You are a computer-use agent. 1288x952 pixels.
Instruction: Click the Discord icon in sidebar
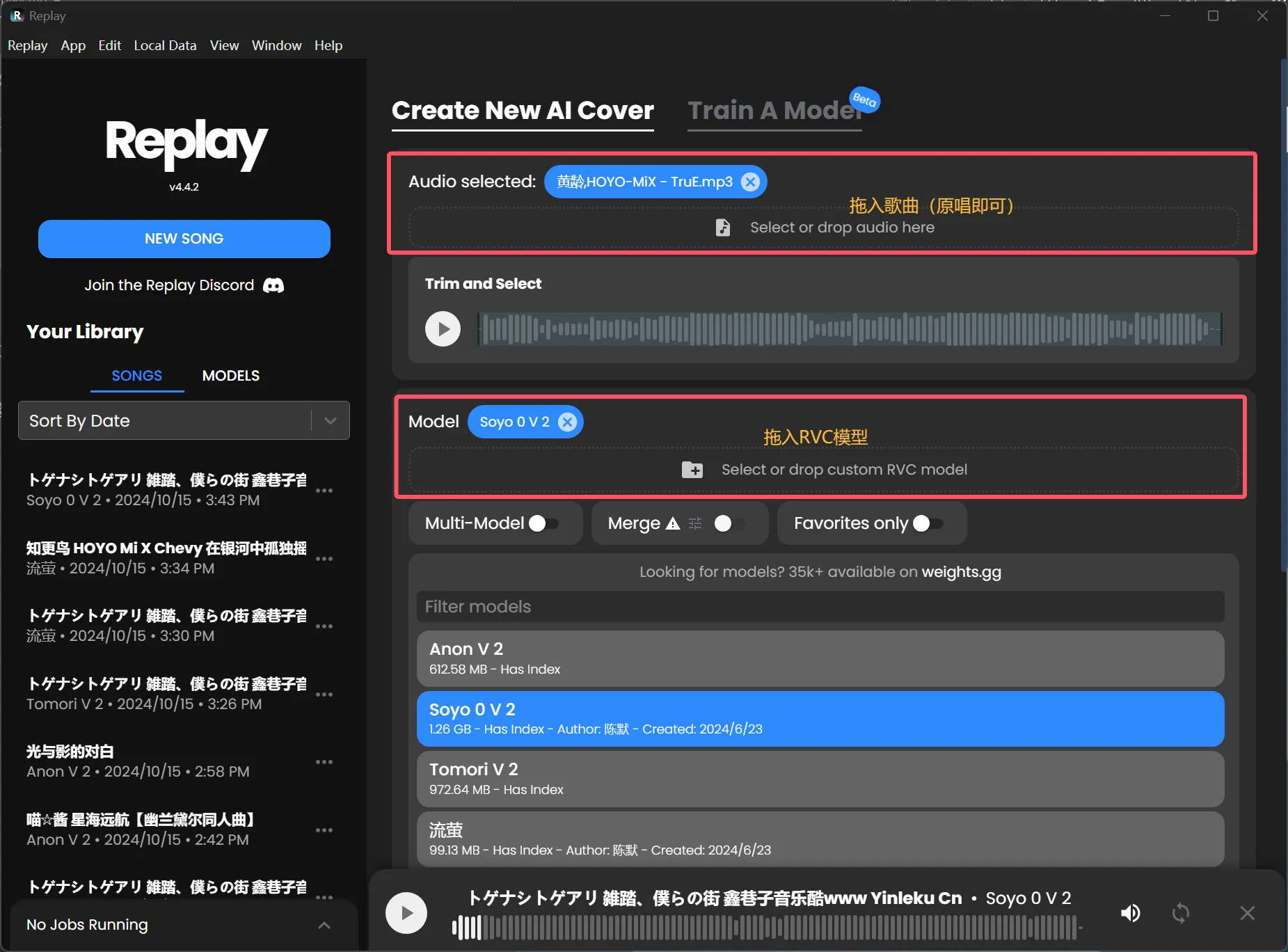(273, 285)
